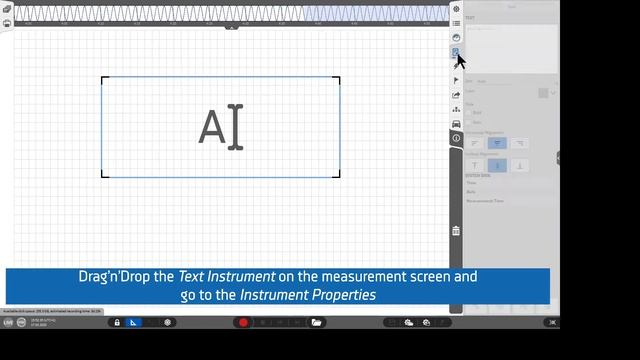Click the print icon at top left
The image size is (640, 360).
coord(7,23)
